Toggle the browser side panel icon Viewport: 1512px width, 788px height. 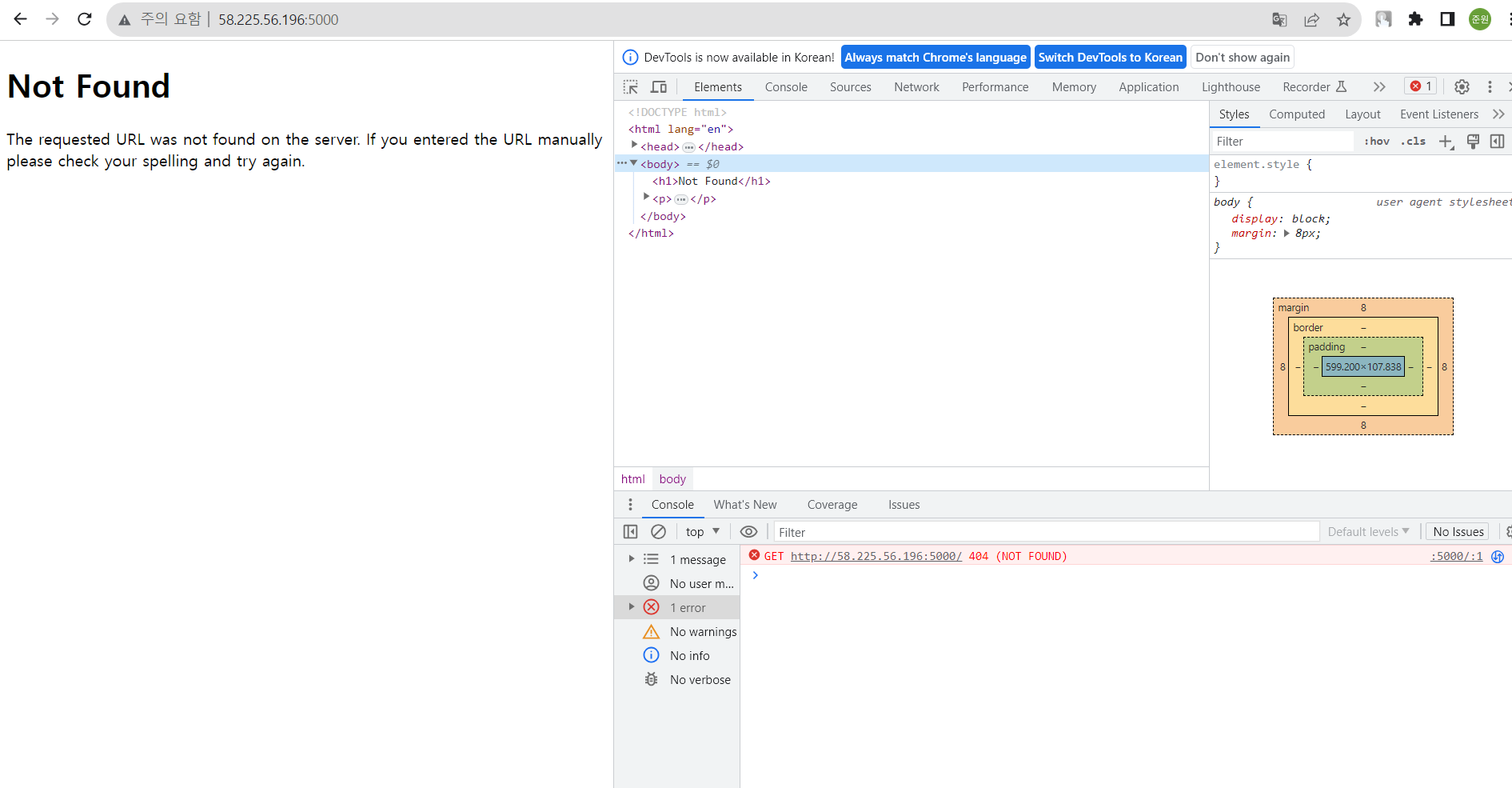tap(1447, 19)
